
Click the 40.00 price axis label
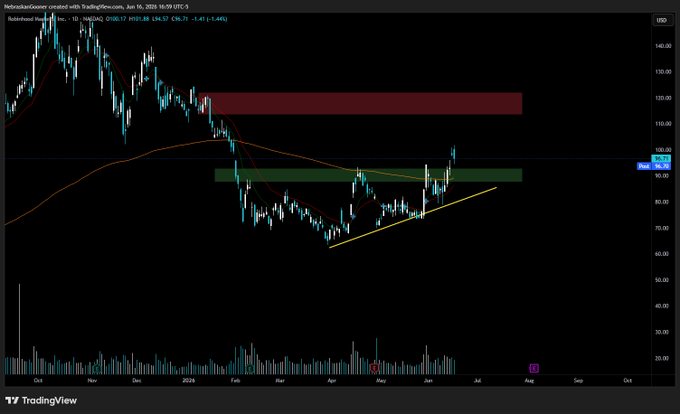(662, 306)
